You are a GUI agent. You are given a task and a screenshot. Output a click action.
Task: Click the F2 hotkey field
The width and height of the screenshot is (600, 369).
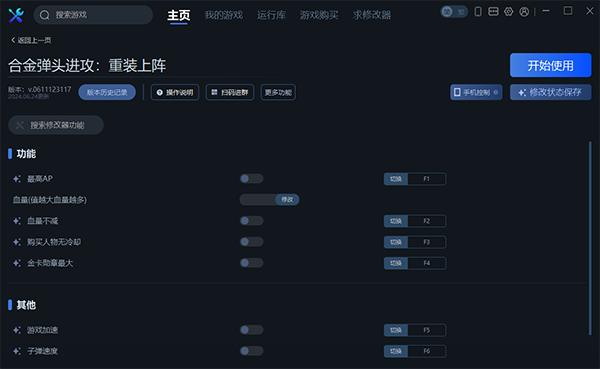[x=427, y=221]
